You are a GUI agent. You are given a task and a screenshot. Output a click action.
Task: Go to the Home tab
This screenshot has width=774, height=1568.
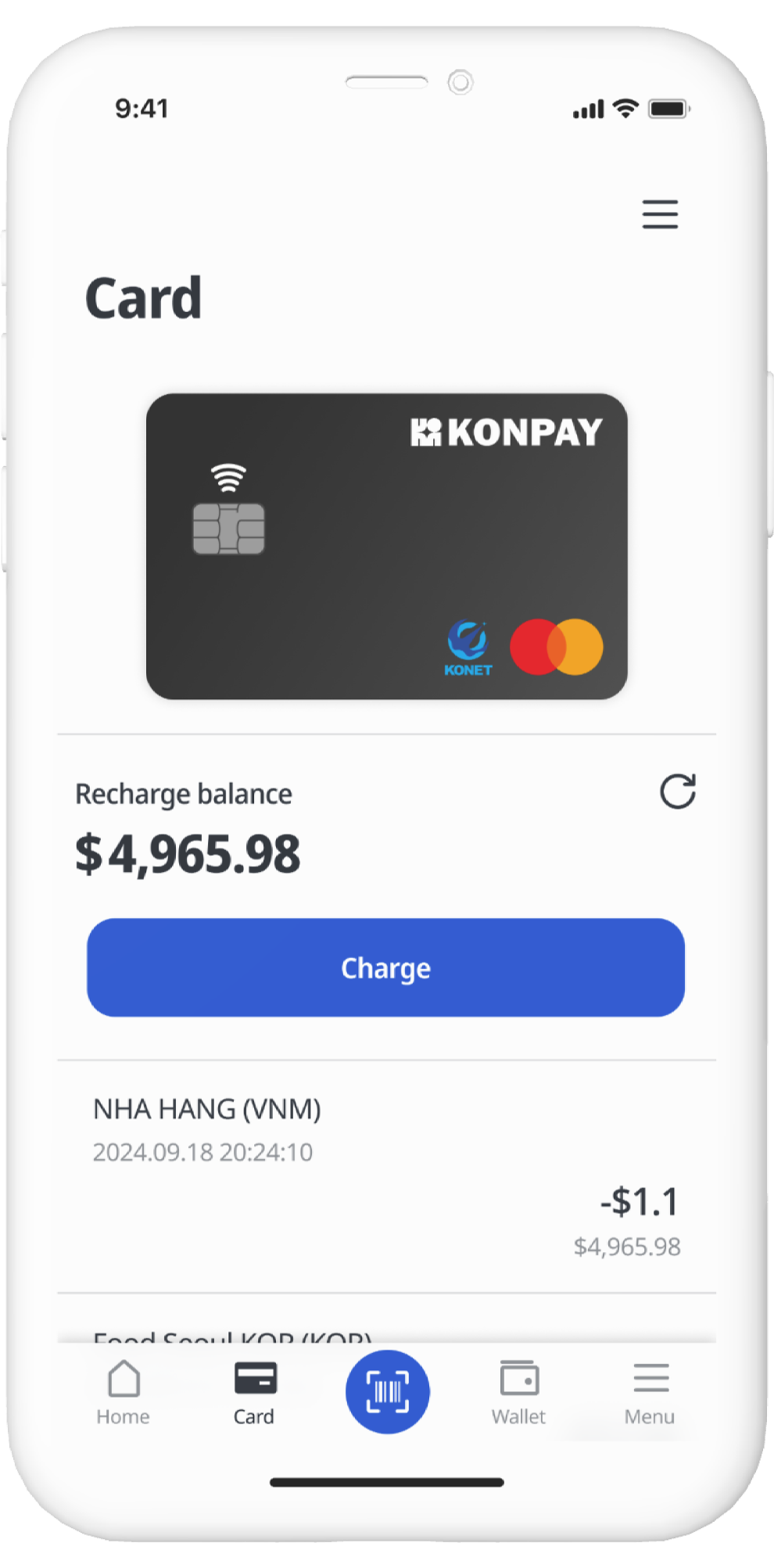point(124,1393)
